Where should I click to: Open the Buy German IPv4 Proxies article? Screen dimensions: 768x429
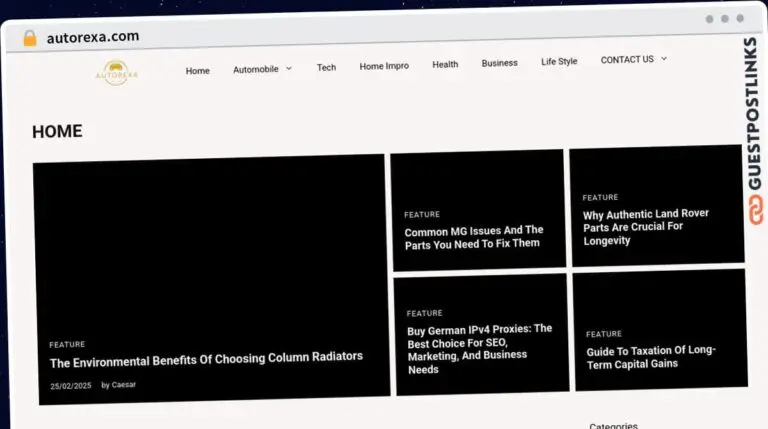479,348
